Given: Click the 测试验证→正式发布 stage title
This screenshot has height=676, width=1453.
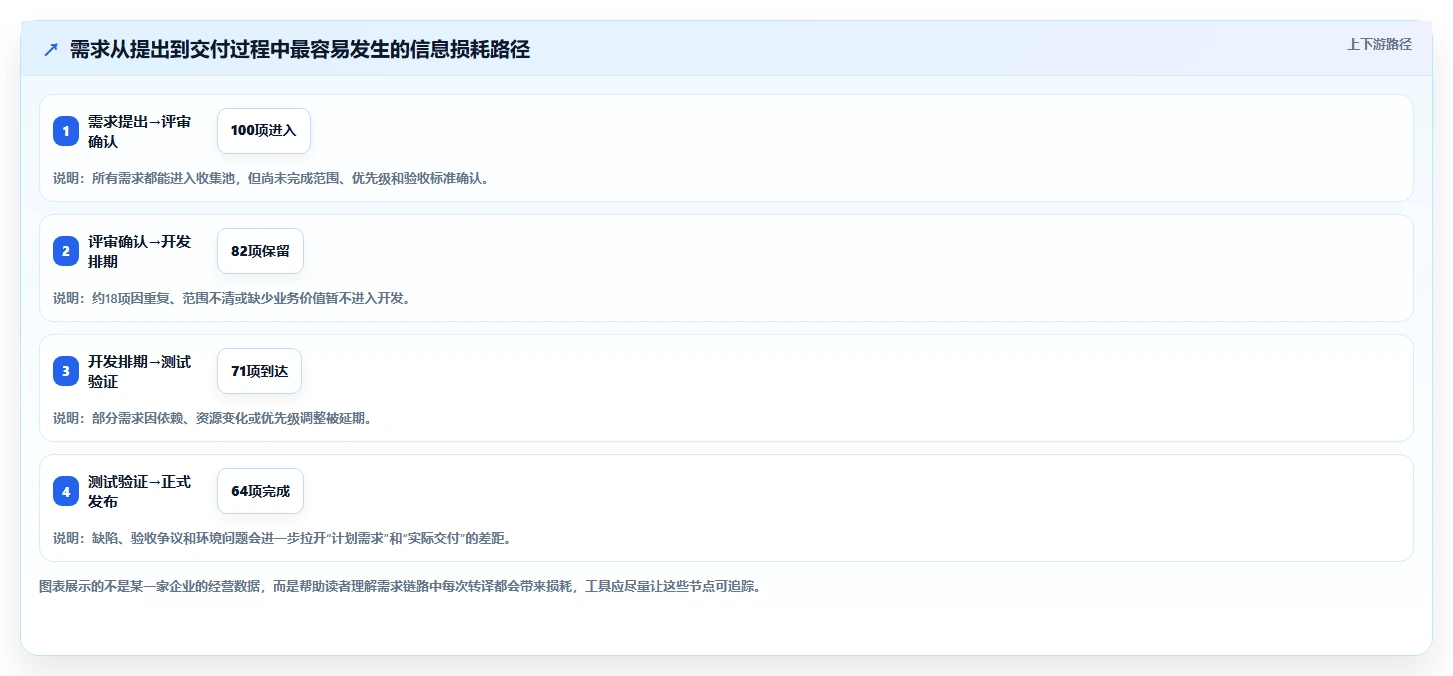Looking at the screenshot, I should [x=140, y=491].
